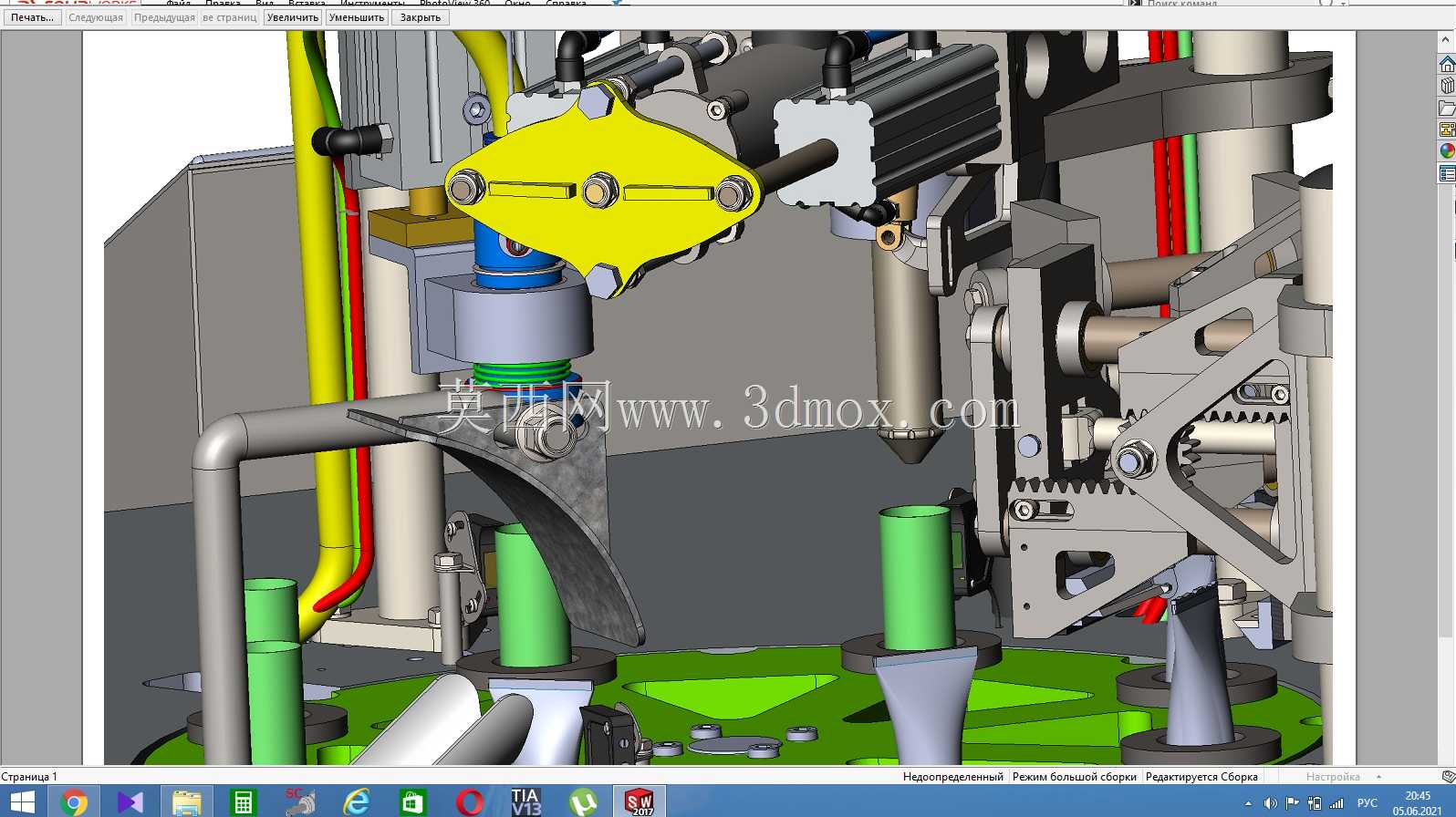Click the Страница 1 page indicator

coord(29,777)
